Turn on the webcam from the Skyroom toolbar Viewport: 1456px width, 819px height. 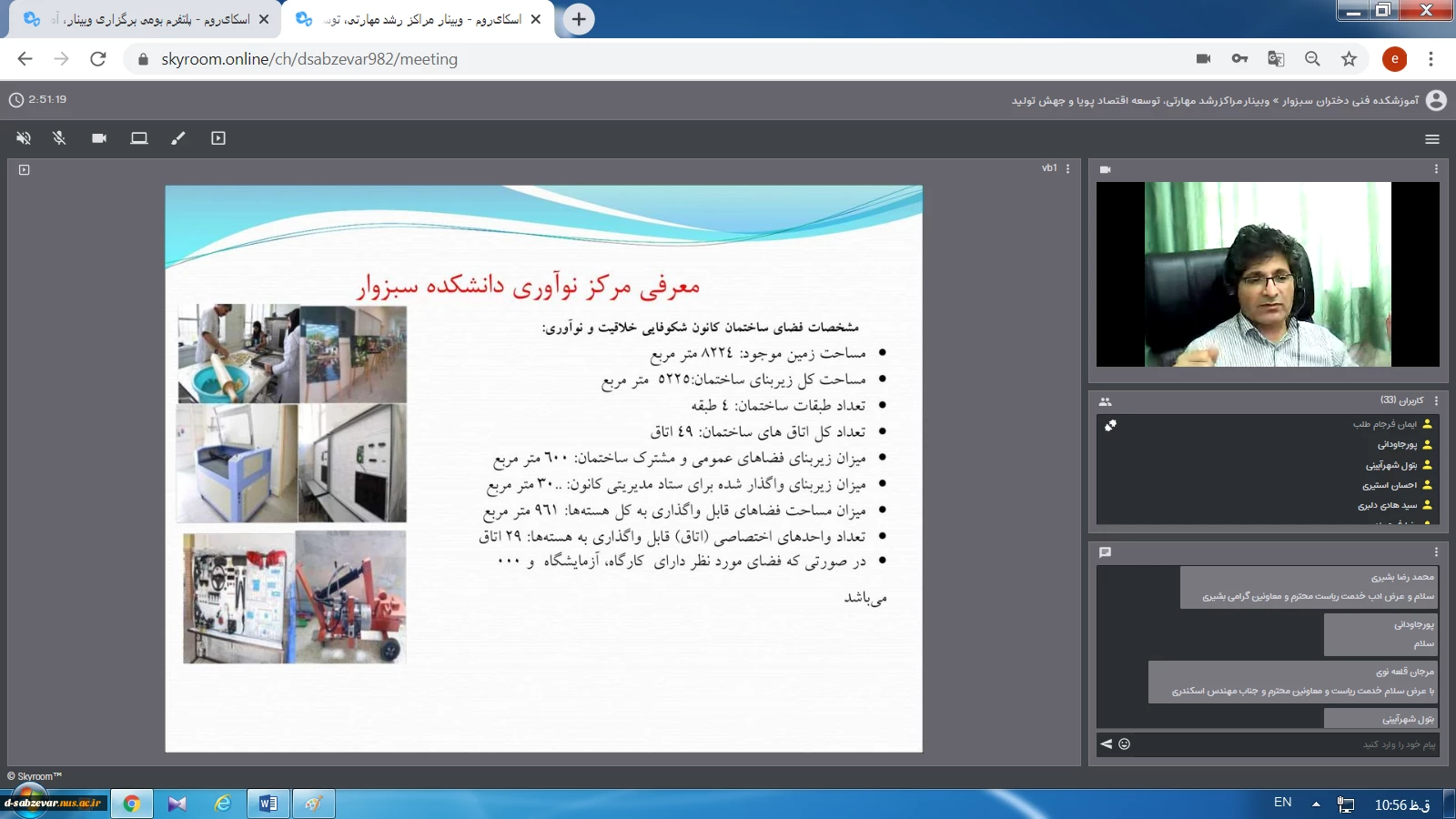99,138
